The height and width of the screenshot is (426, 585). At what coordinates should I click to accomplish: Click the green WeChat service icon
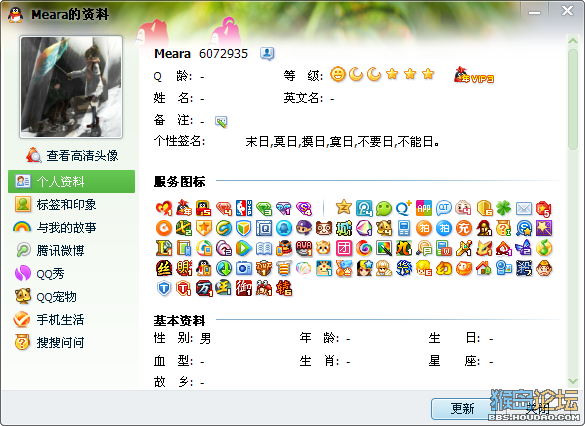[384, 208]
